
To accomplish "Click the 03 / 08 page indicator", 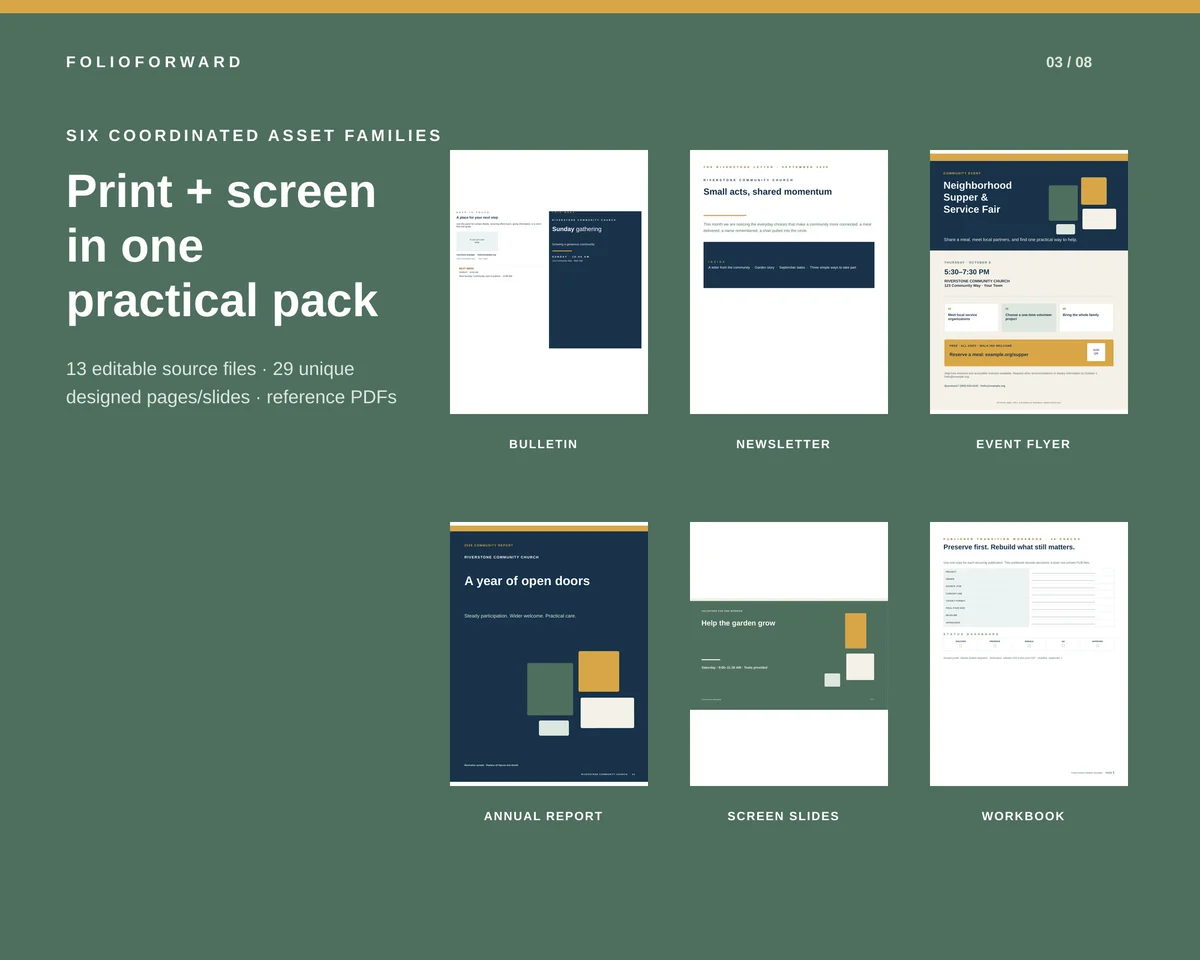I will pyautogui.click(x=1069, y=62).
